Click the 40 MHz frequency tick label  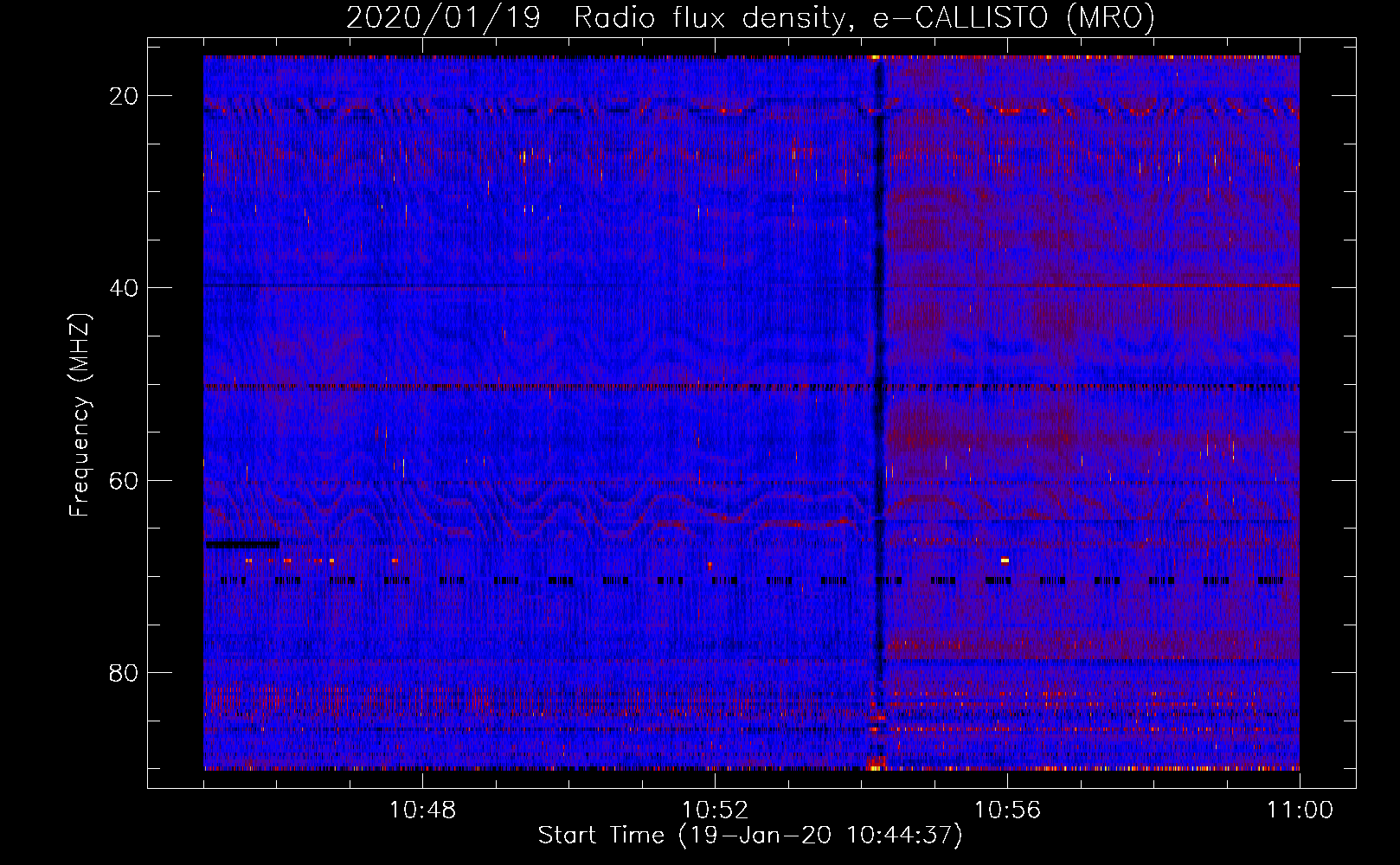tap(124, 288)
